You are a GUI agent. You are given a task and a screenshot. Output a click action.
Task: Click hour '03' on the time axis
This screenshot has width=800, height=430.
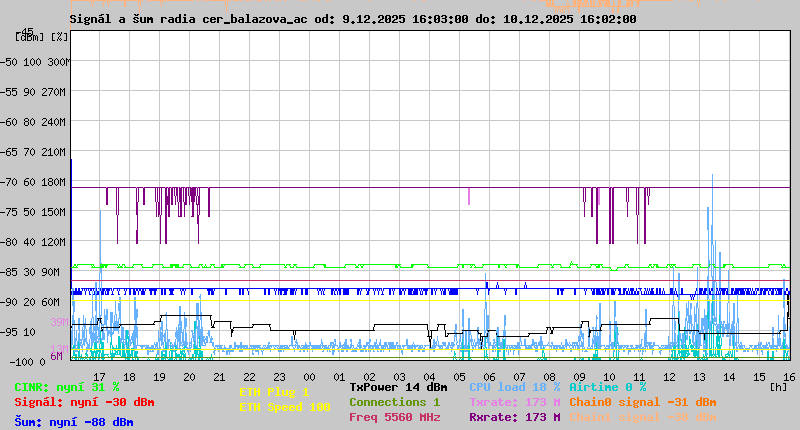(399, 377)
